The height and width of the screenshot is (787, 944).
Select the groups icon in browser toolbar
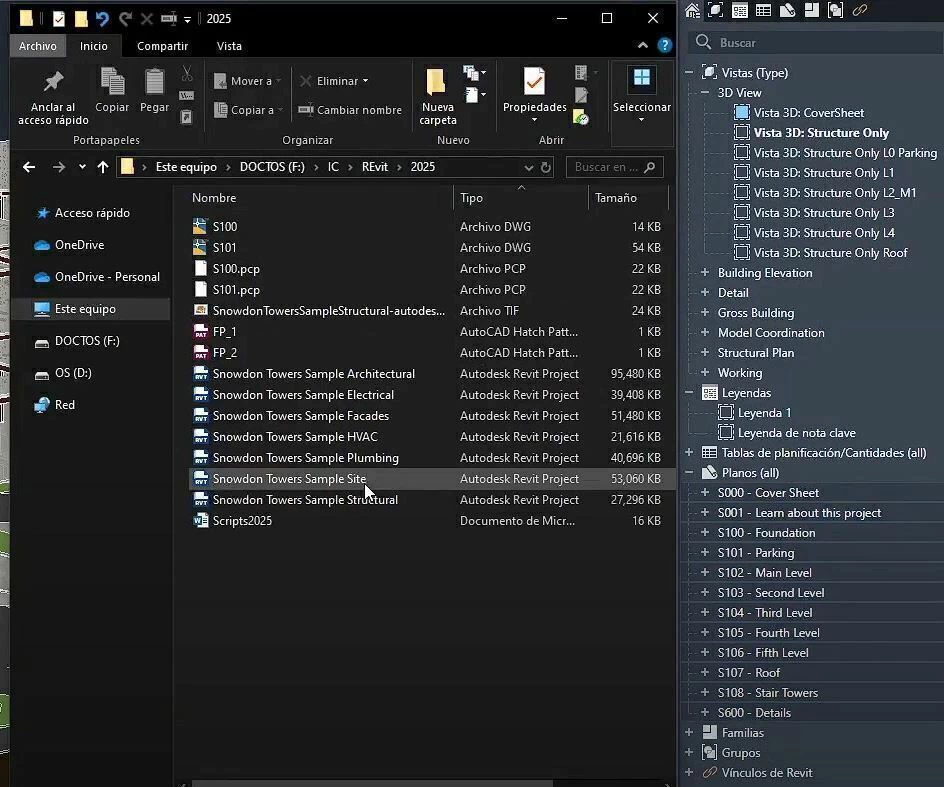coord(836,10)
